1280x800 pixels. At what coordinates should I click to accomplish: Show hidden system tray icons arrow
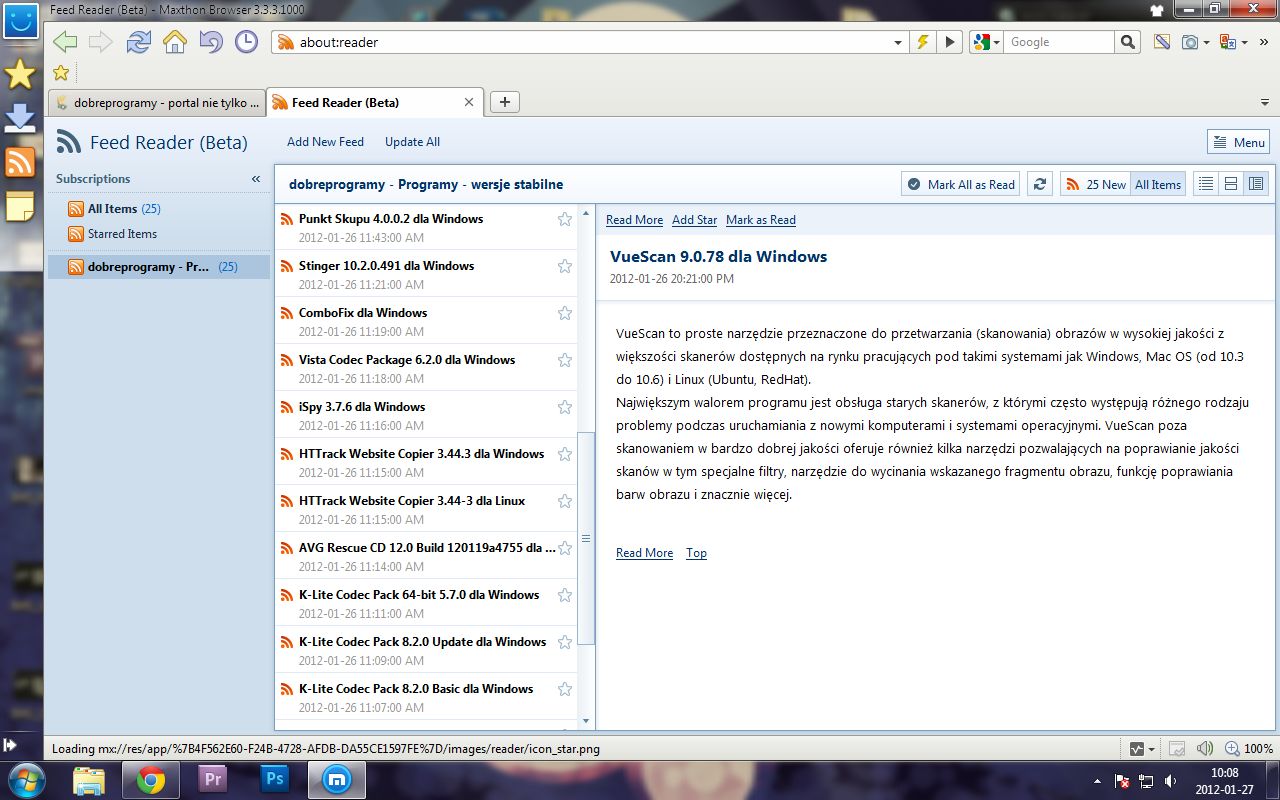(1097, 780)
